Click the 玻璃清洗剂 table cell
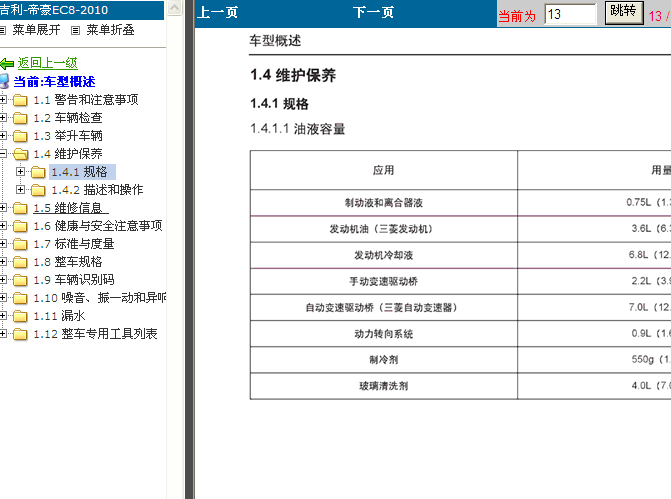671x499 pixels. click(383, 386)
